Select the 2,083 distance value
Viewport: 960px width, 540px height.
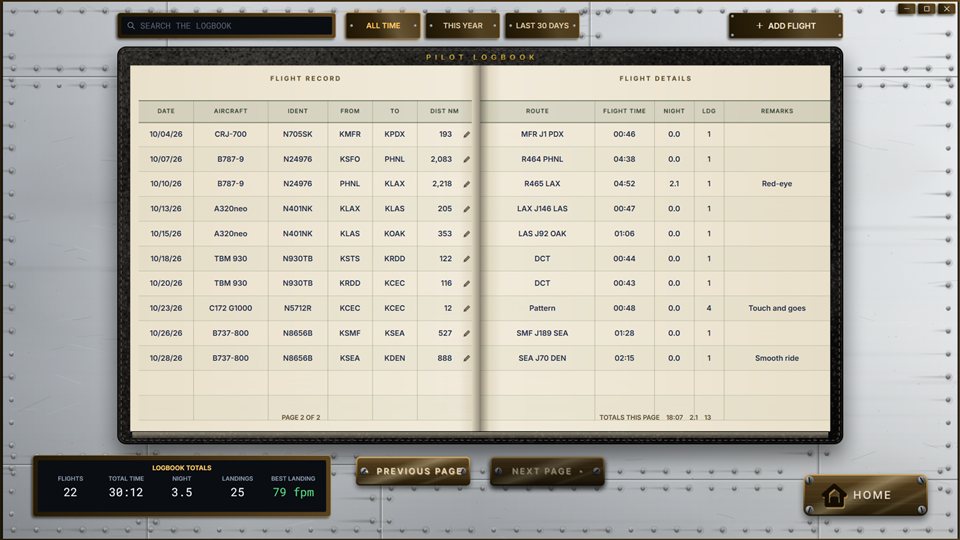coord(441,159)
